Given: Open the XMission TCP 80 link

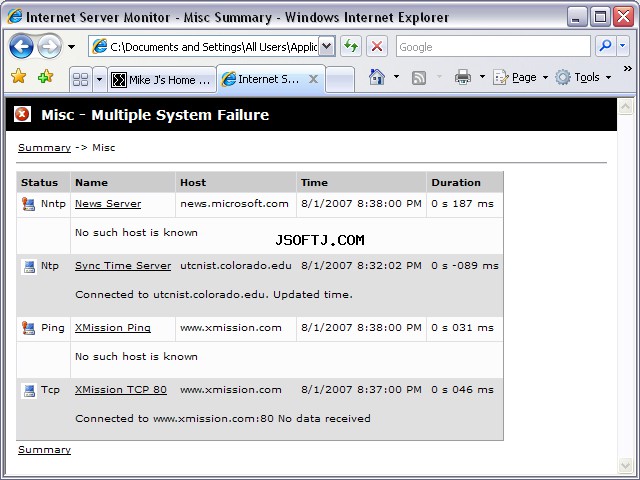Looking at the screenshot, I should 121,390.
